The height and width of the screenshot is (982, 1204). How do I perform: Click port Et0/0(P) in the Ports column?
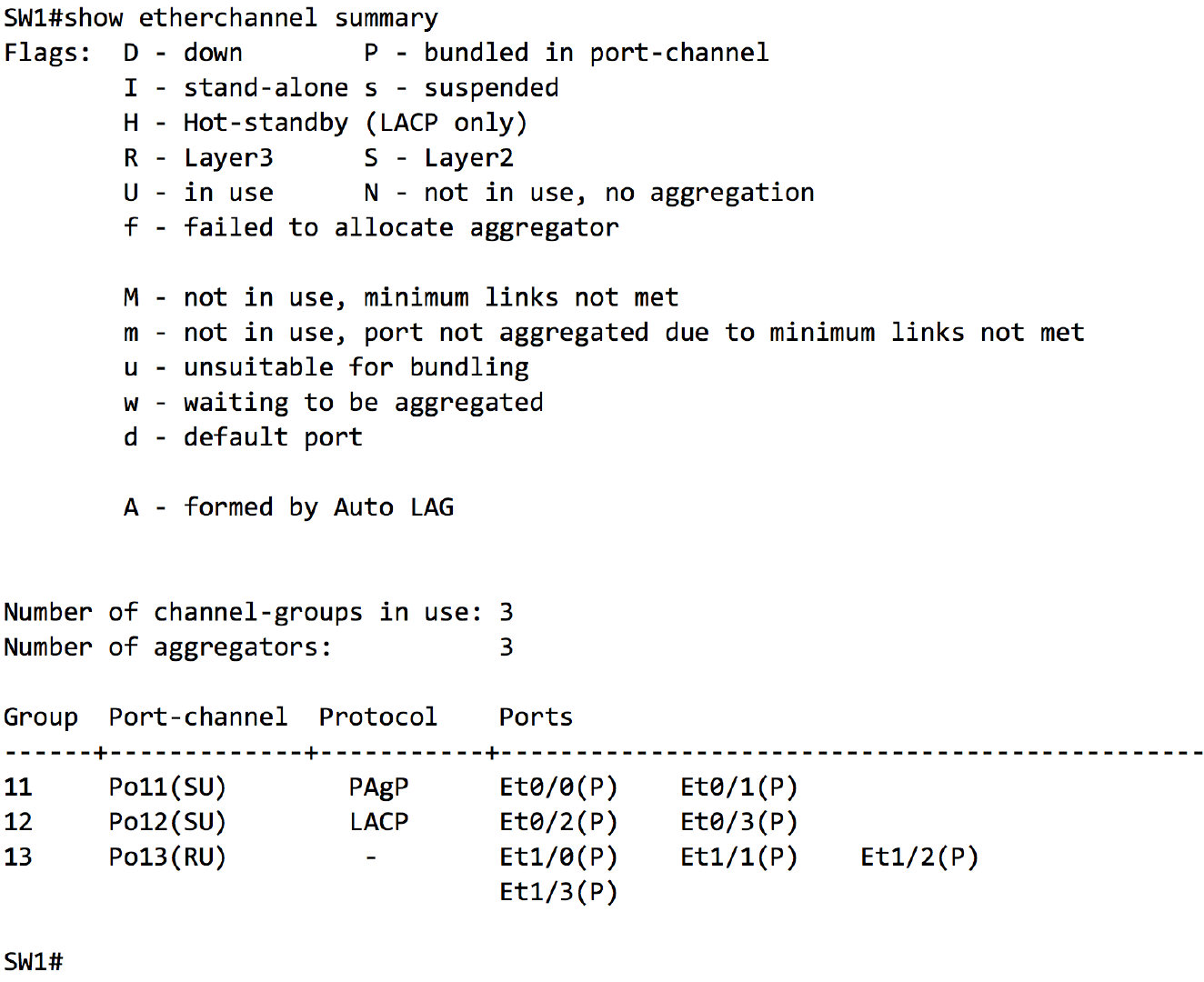click(558, 787)
